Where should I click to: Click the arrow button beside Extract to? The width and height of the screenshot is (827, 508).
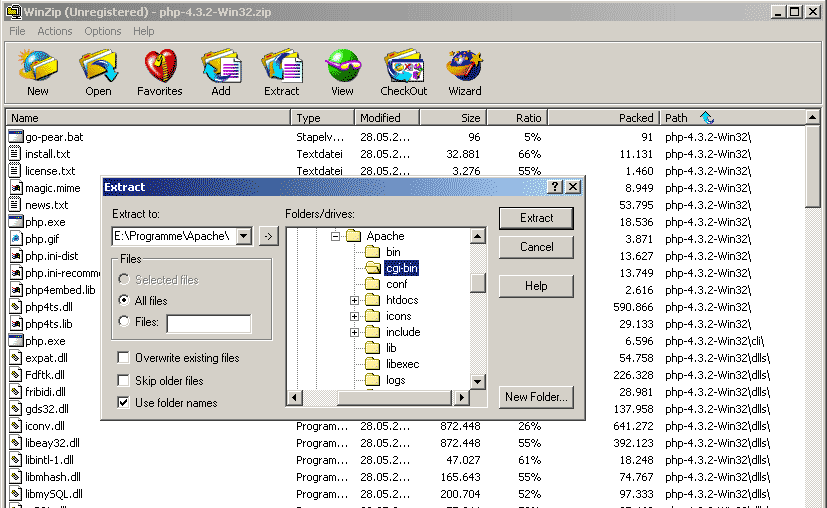pos(268,236)
